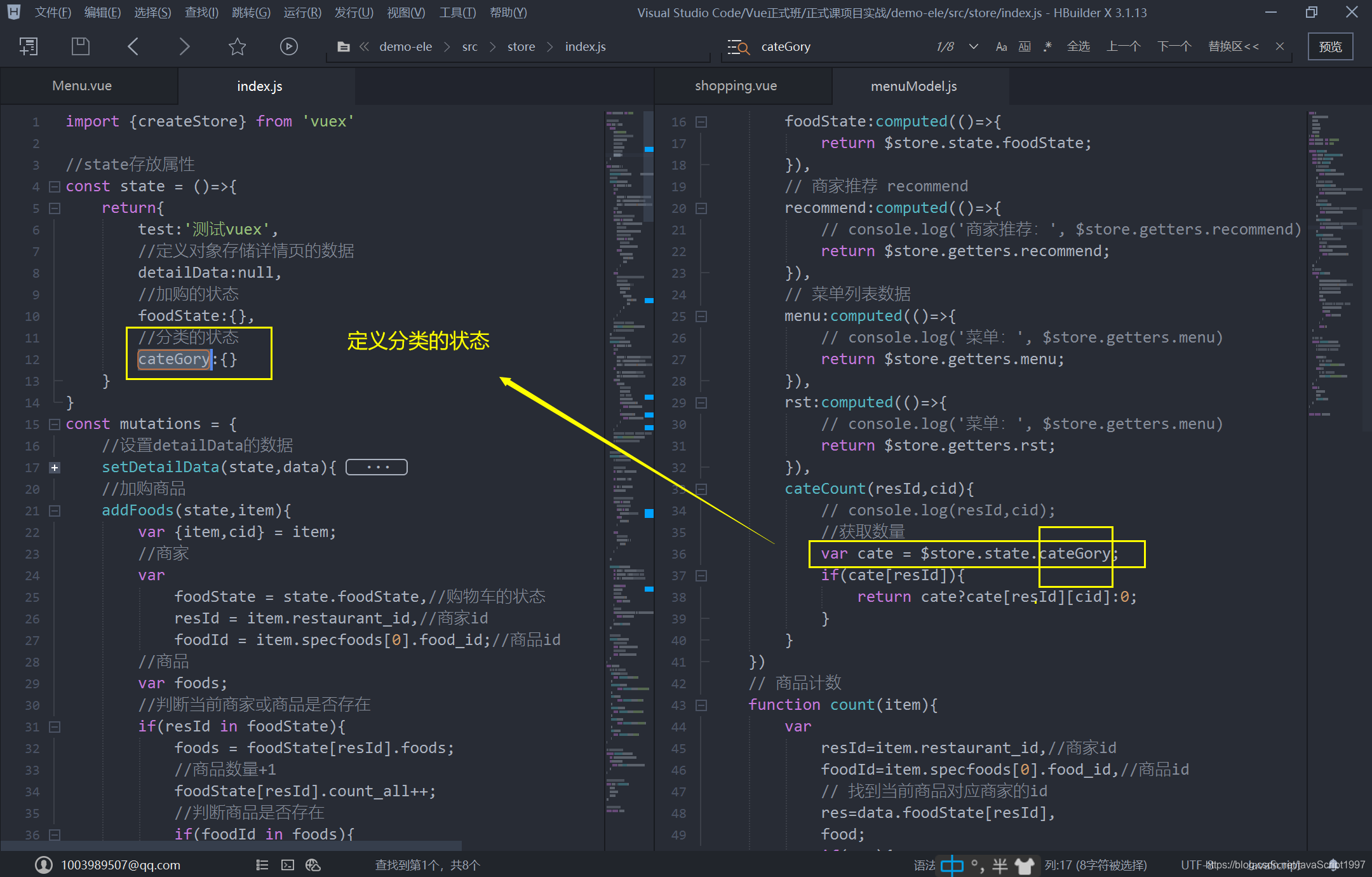Click 下一个 next match button
The width and height of the screenshot is (1372, 877).
(1174, 46)
